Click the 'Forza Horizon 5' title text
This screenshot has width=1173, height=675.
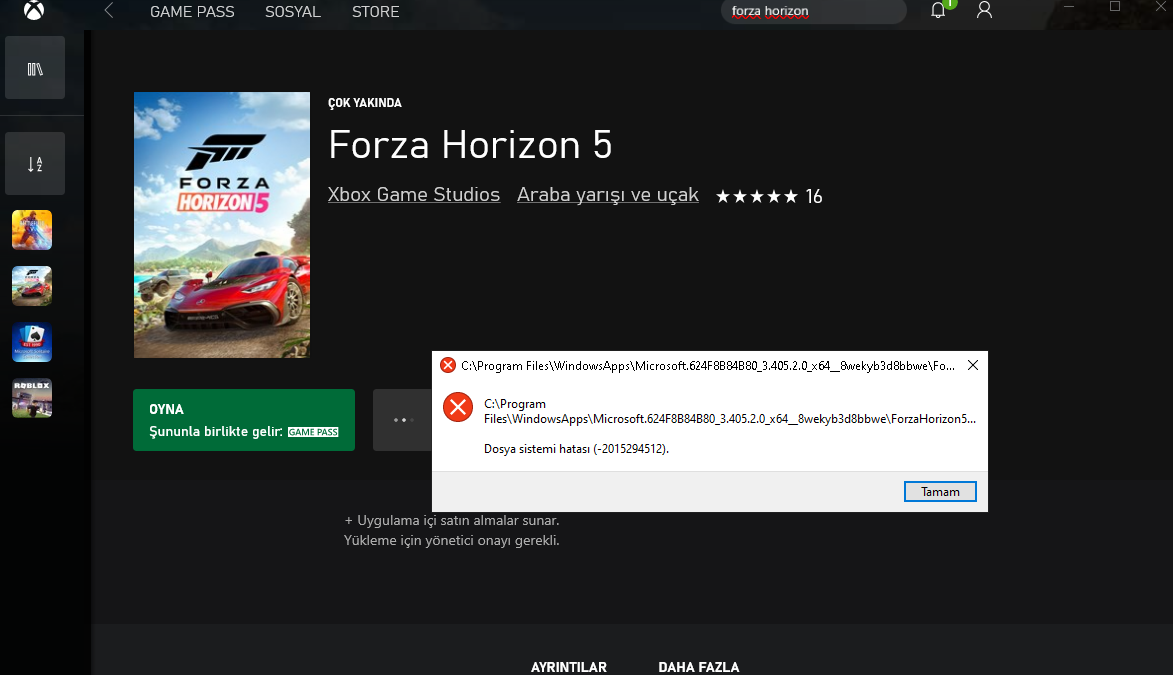470,144
